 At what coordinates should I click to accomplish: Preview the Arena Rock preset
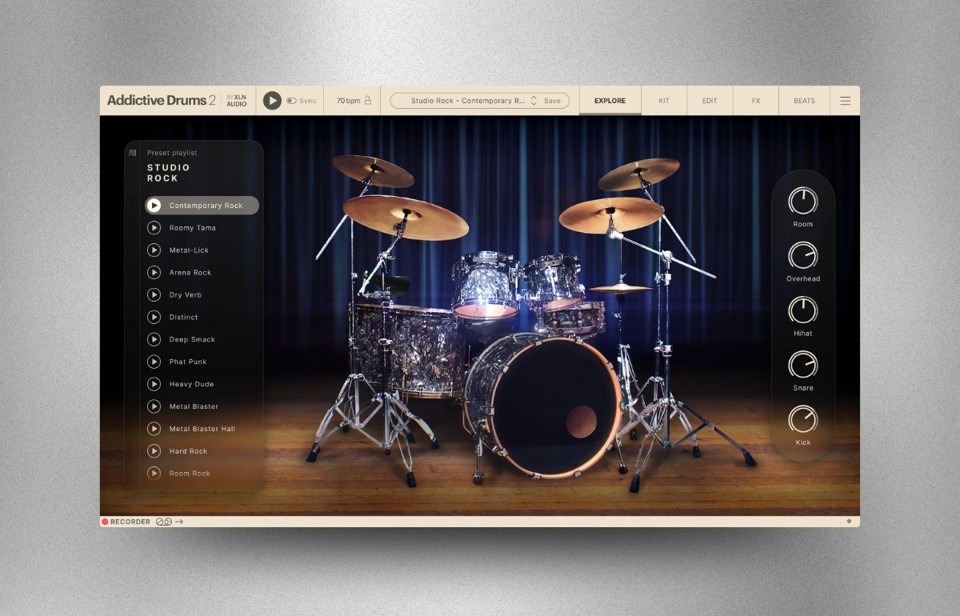coord(154,272)
